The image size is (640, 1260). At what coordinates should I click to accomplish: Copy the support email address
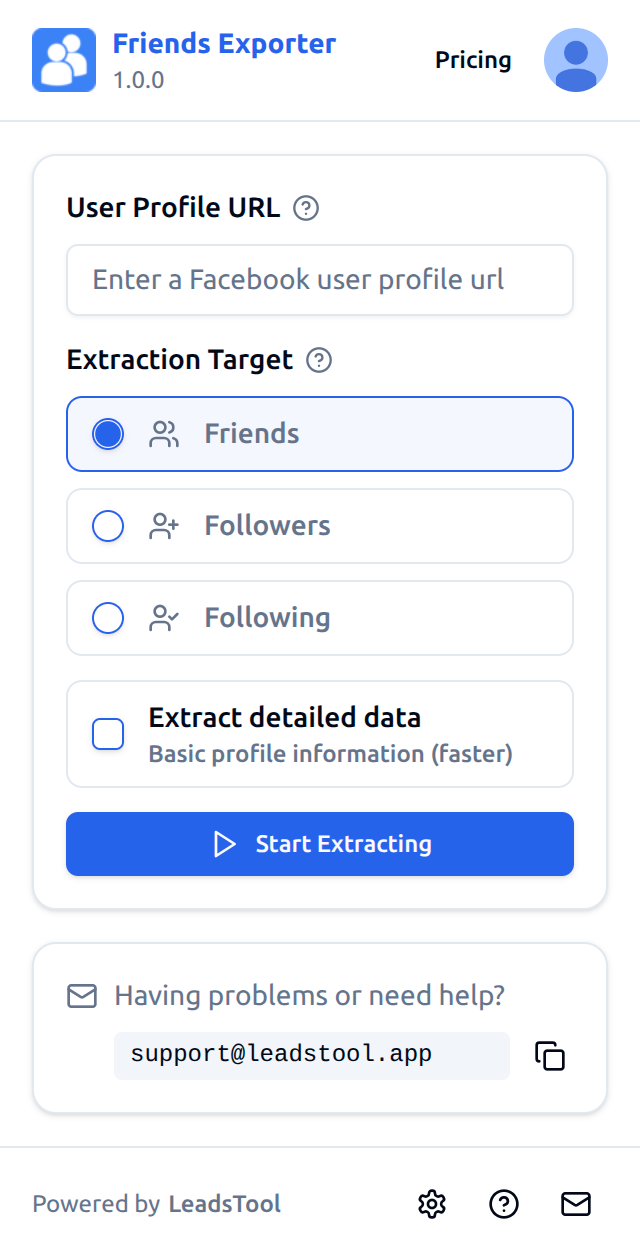[x=550, y=1056]
